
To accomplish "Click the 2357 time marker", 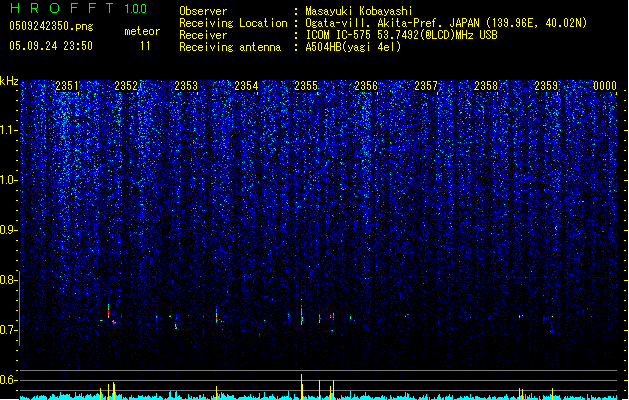I will click(426, 86).
